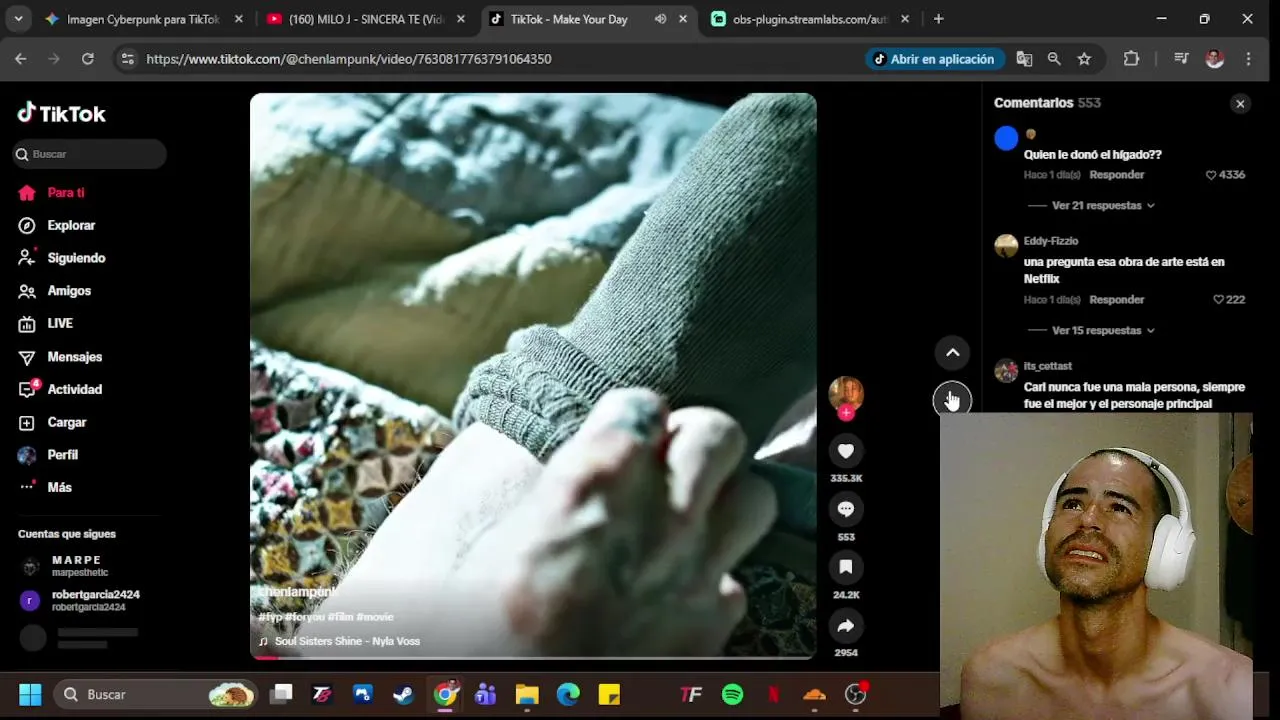
Task: Like the video with the heart icon
Action: [846, 451]
